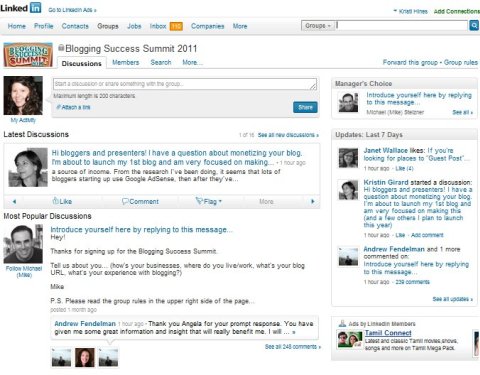480x375 pixels.
Task: Click the Forward this group link
Action: point(410,62)
